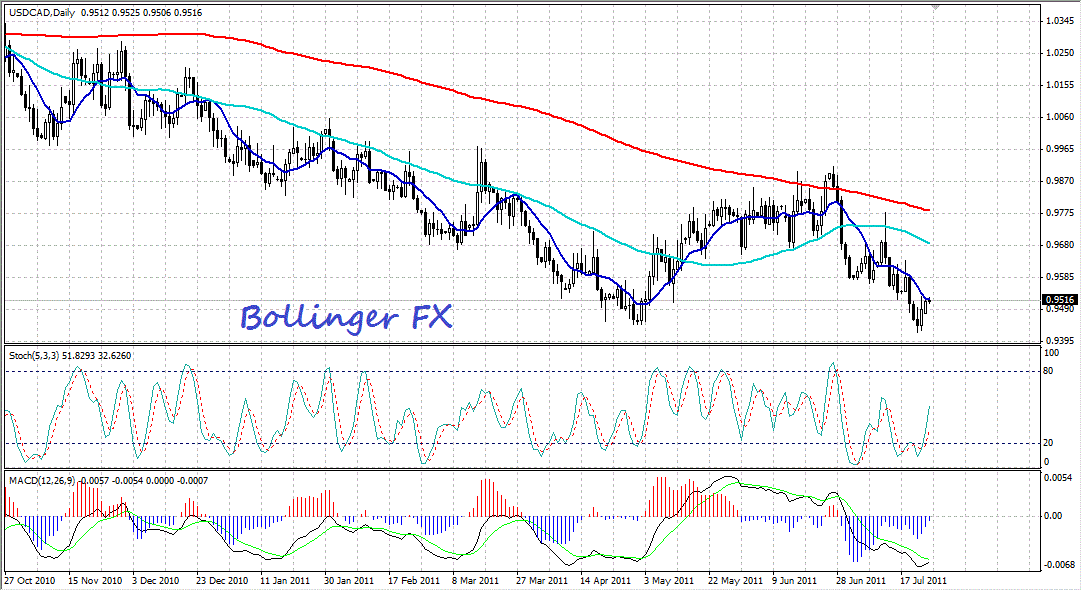
Task: Select the most recent candlestick on the chart
Action: 925,305
